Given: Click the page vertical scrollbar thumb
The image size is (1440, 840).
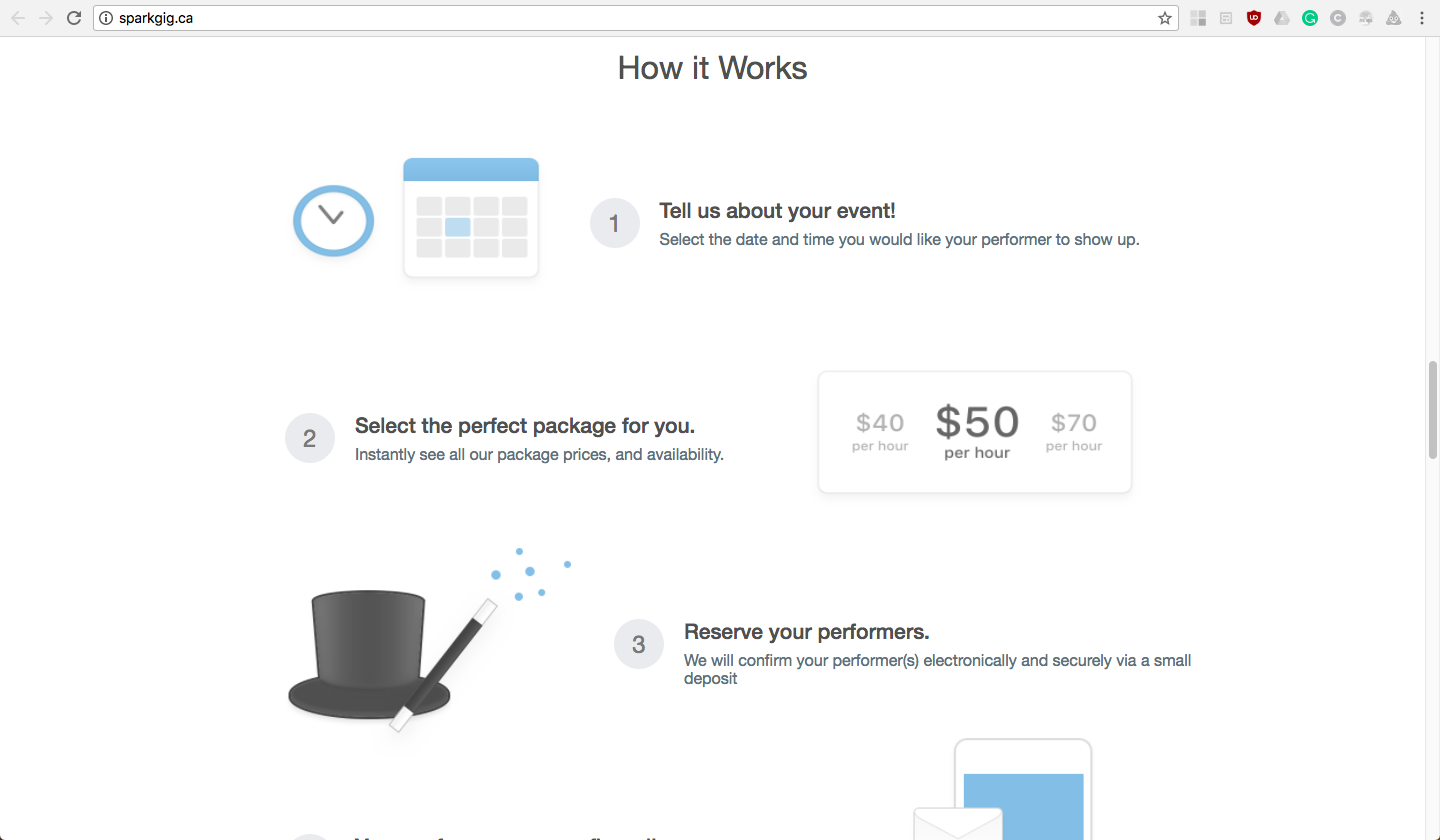Looking at the screenshot, I should pyautogui.click(x=1432, y=410).
